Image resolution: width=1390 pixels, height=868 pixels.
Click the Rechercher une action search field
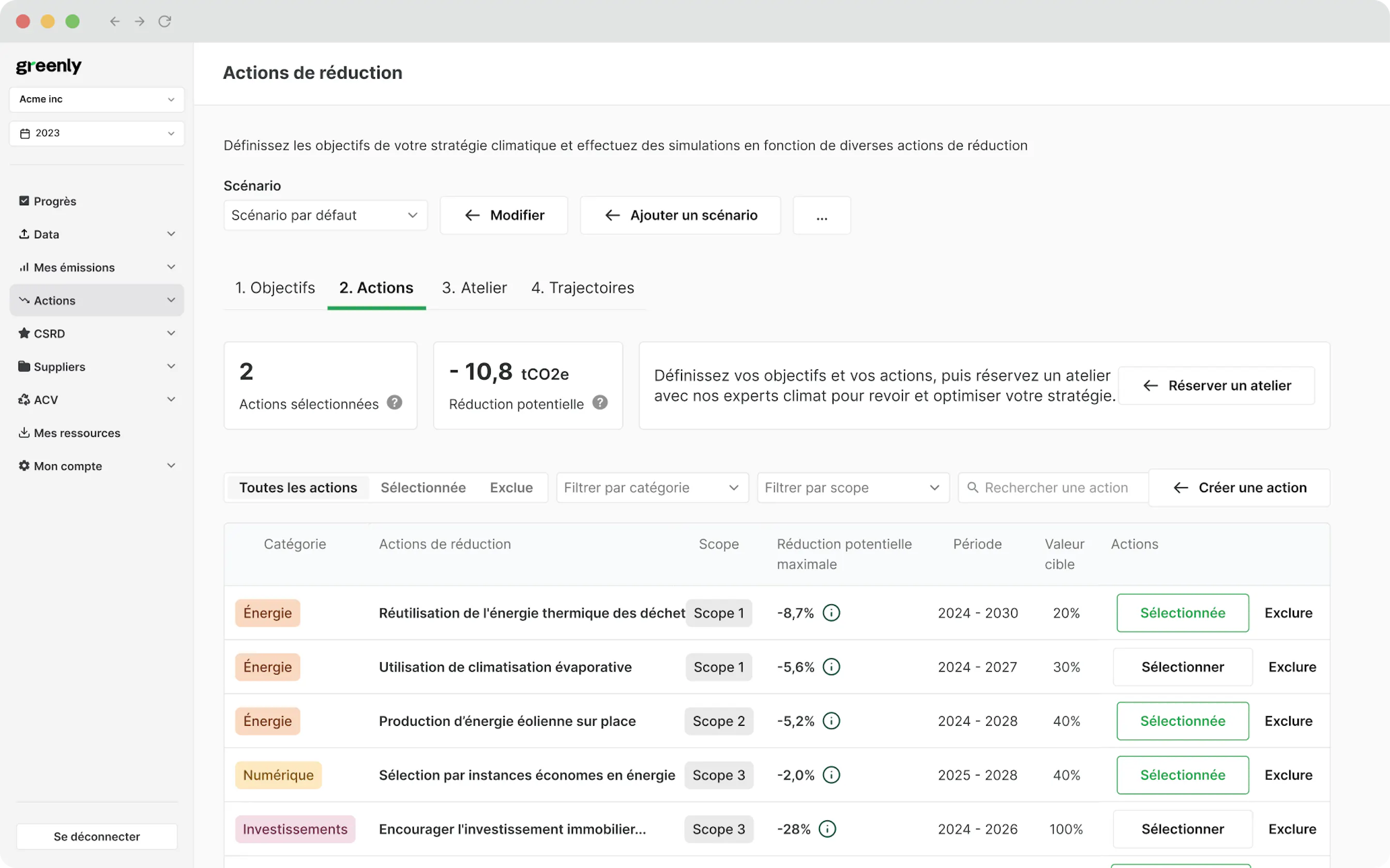tap(1053, 488)
